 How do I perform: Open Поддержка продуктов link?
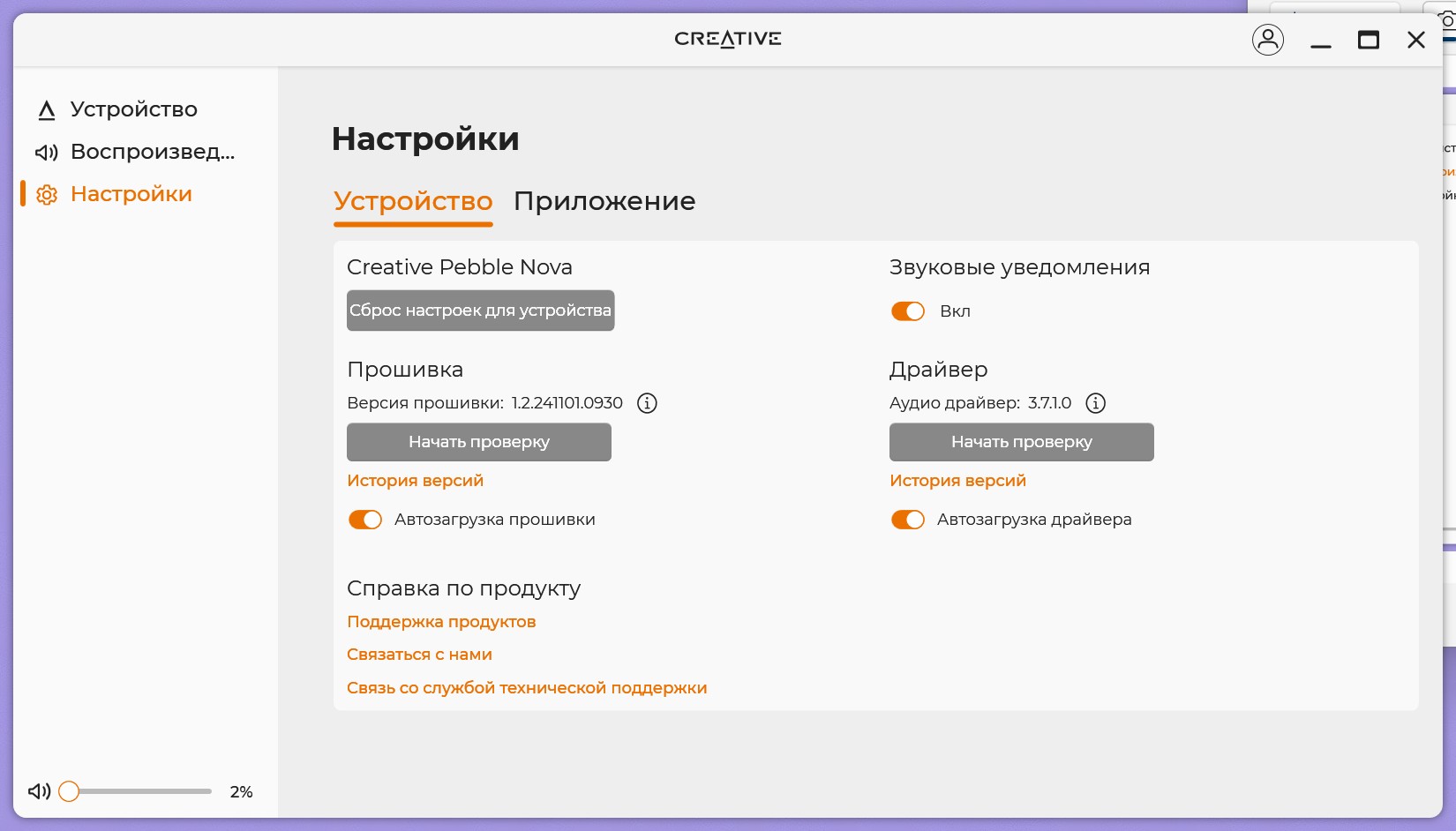[x=441, y=622]
